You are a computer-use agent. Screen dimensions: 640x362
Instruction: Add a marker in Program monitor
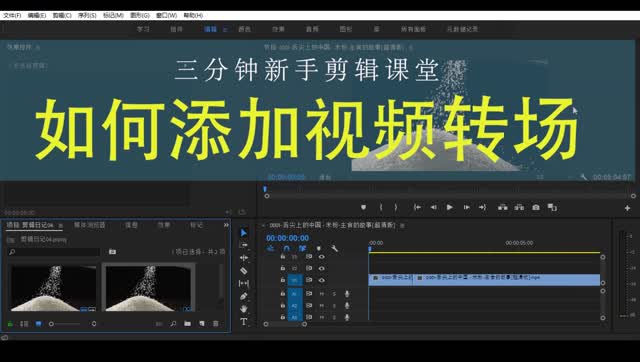point(363,207)
